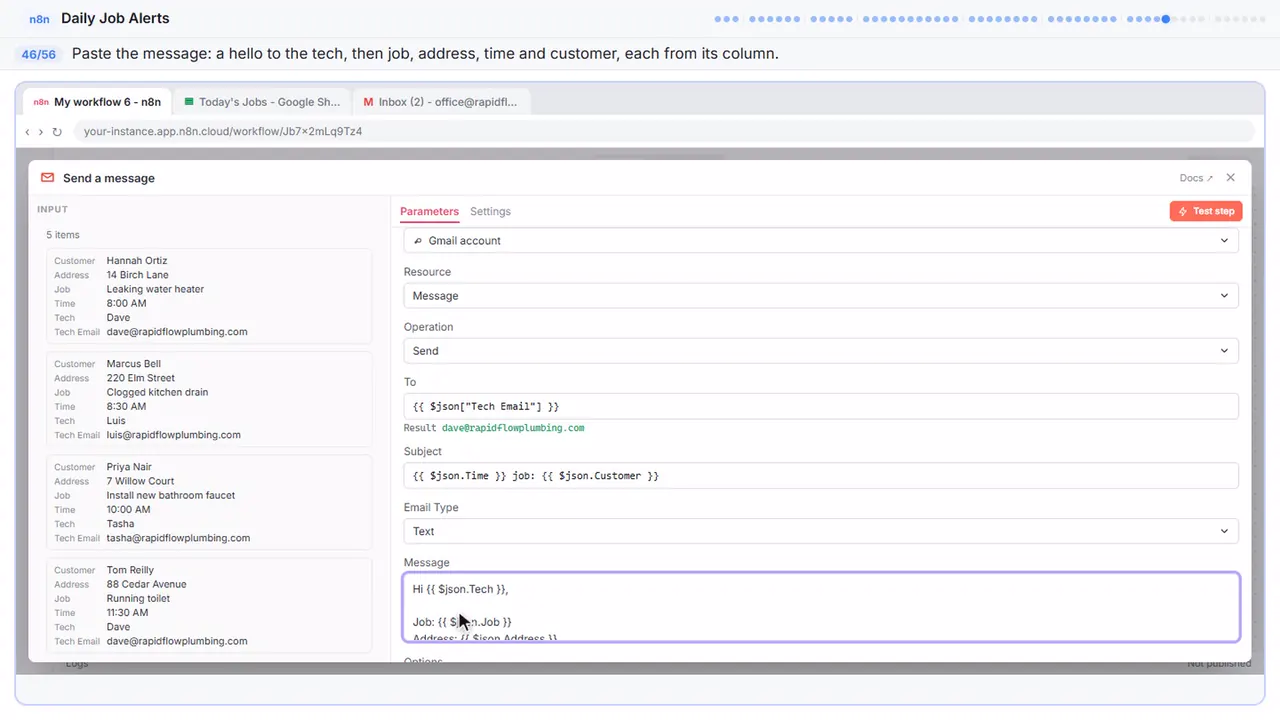
Task: Click the browser back arrow
Action: coord(27,132)
